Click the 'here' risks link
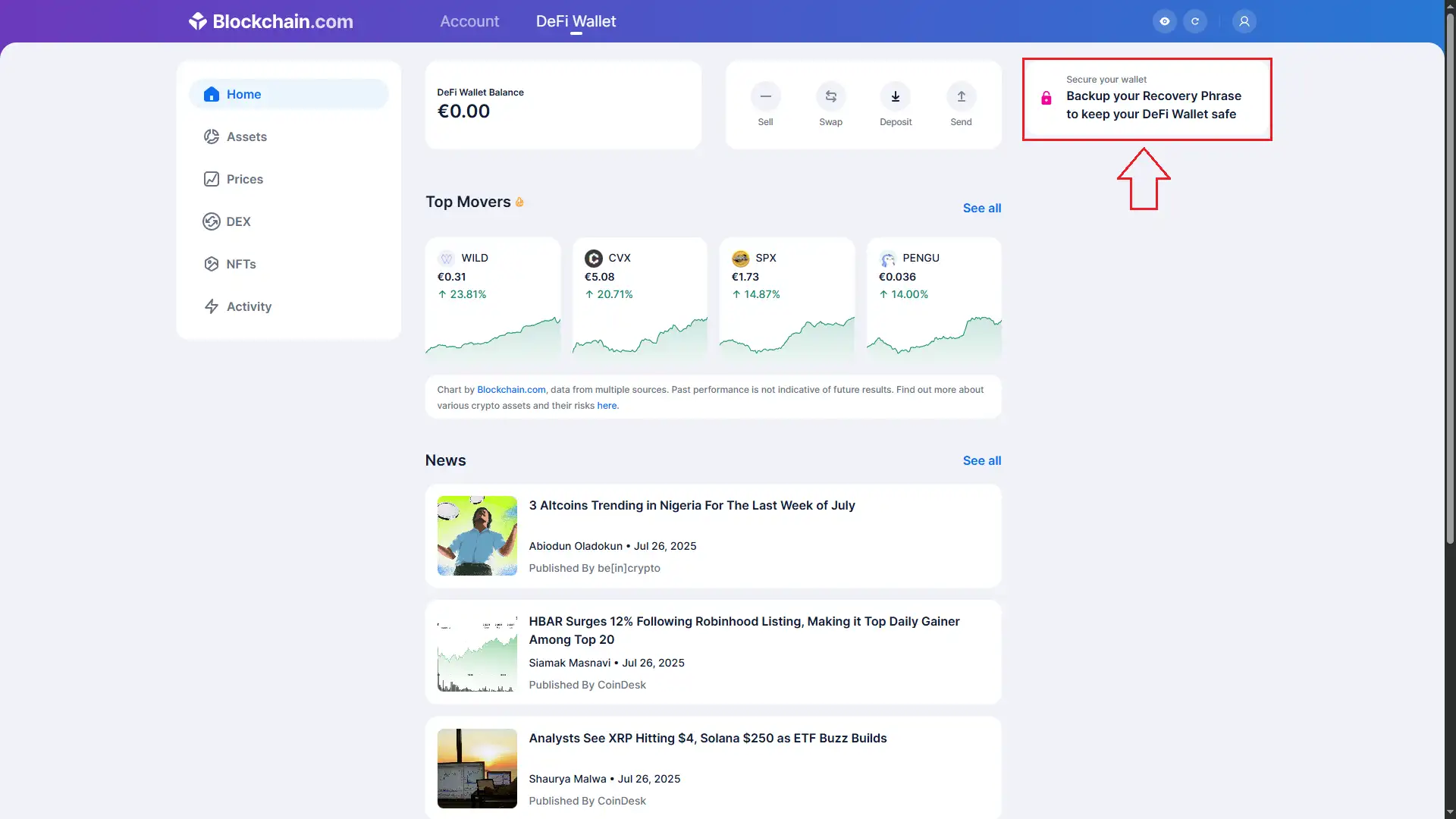The width and height of the screenshot is (1456, 819). coord(607,406)
